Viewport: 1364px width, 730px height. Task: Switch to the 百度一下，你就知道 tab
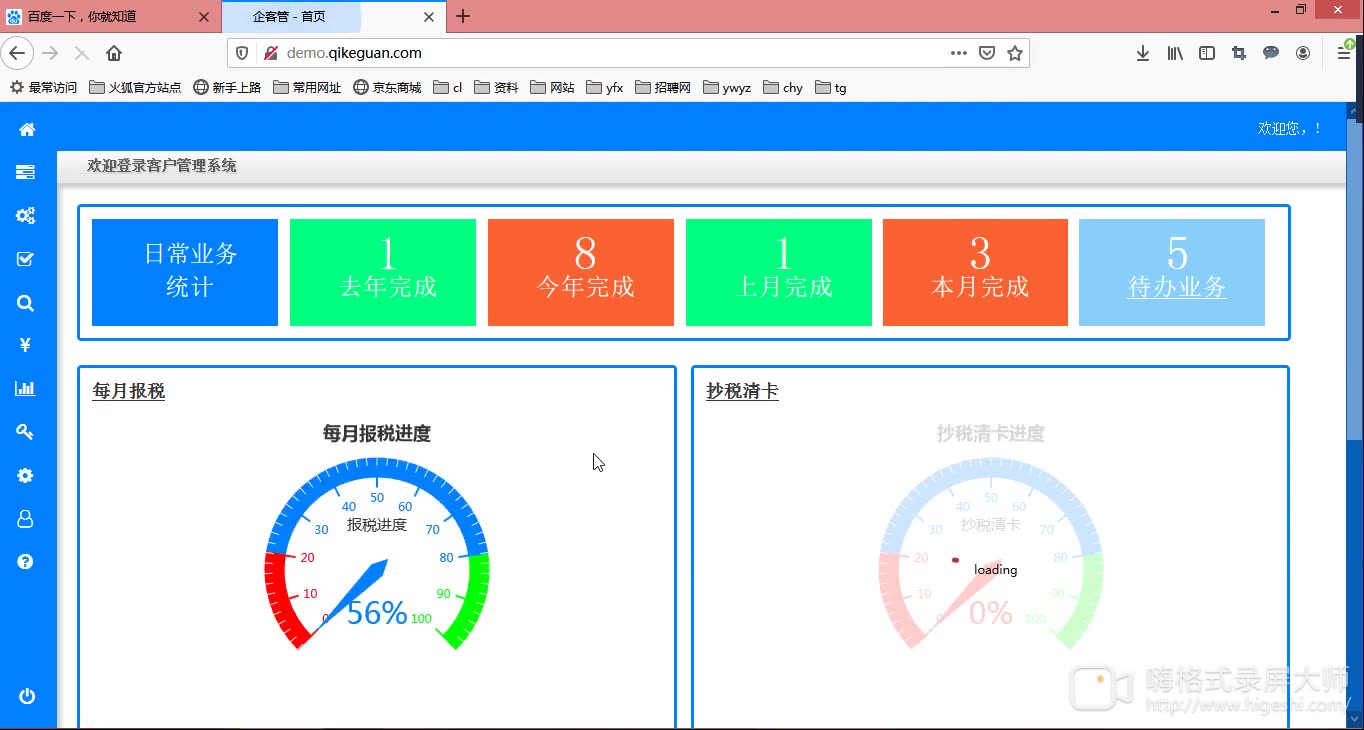pyautogui.click(x=110, y=16)
